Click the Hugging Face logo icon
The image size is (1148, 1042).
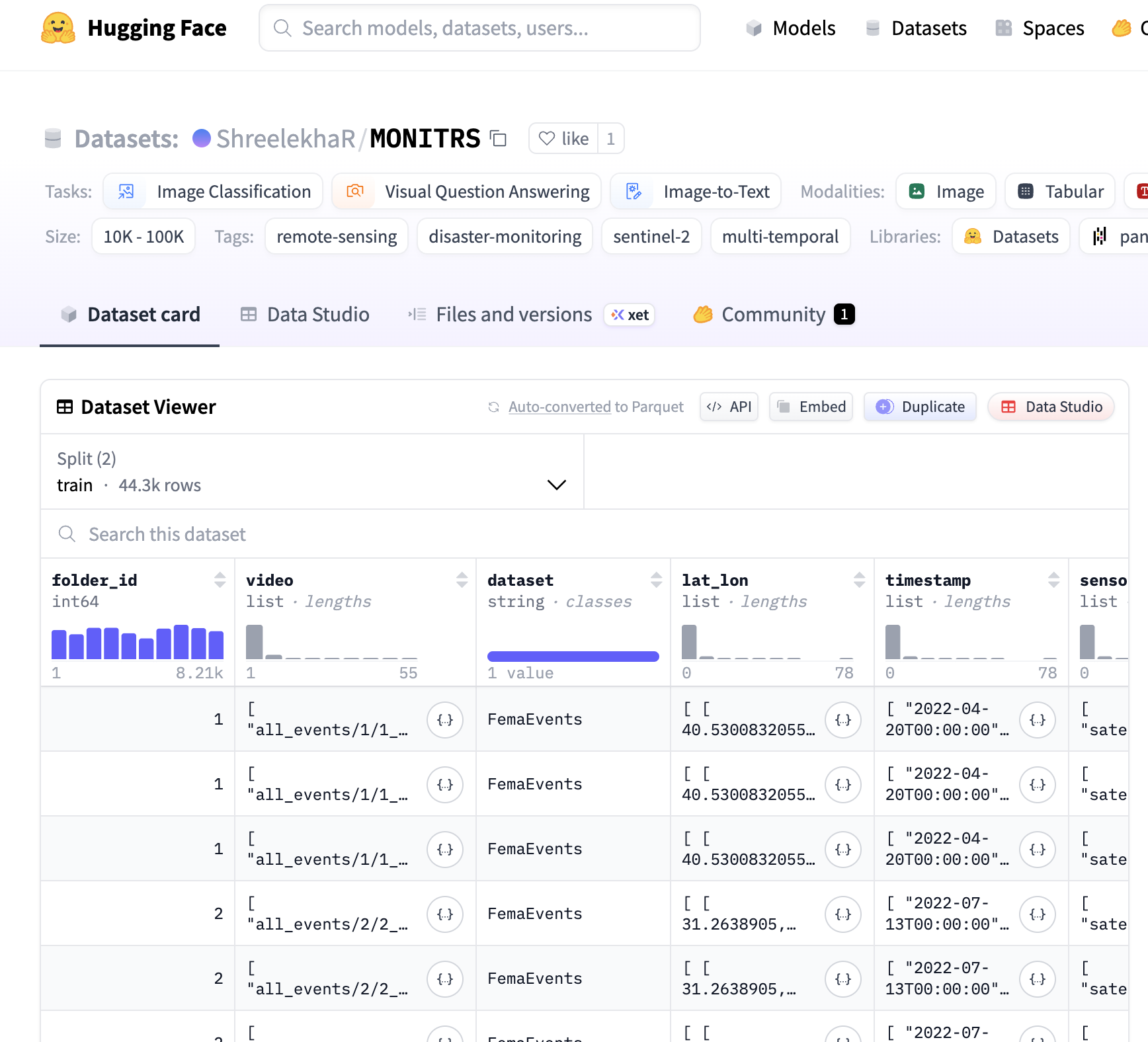click(58, 28)
